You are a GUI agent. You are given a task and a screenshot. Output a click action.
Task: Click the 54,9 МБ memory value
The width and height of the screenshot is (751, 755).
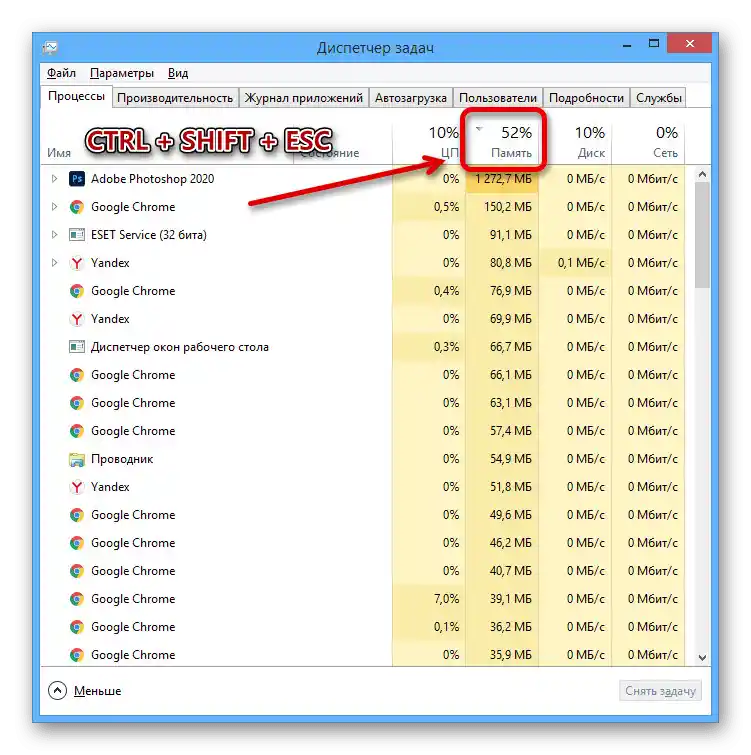511,459
